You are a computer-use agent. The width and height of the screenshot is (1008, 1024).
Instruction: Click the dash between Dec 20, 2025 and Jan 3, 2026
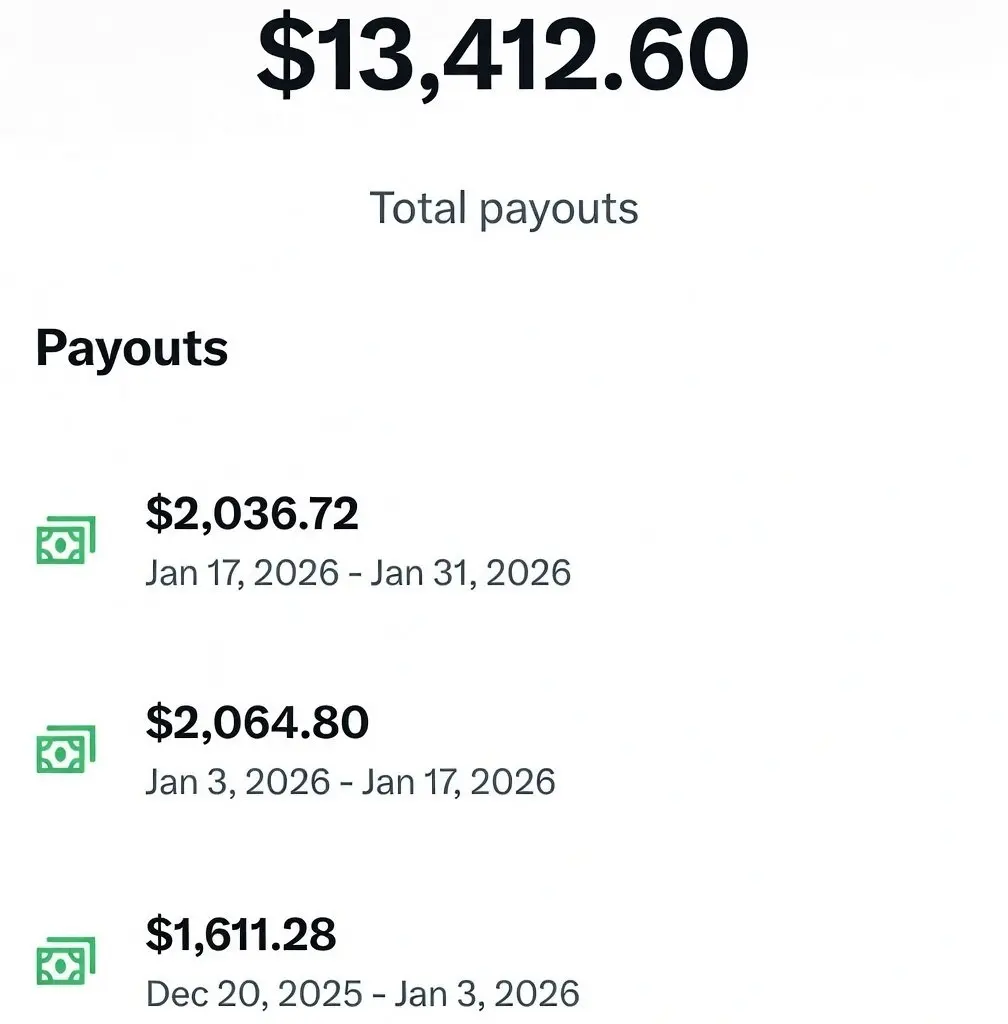pyautogui.click(x=378, y=994)
